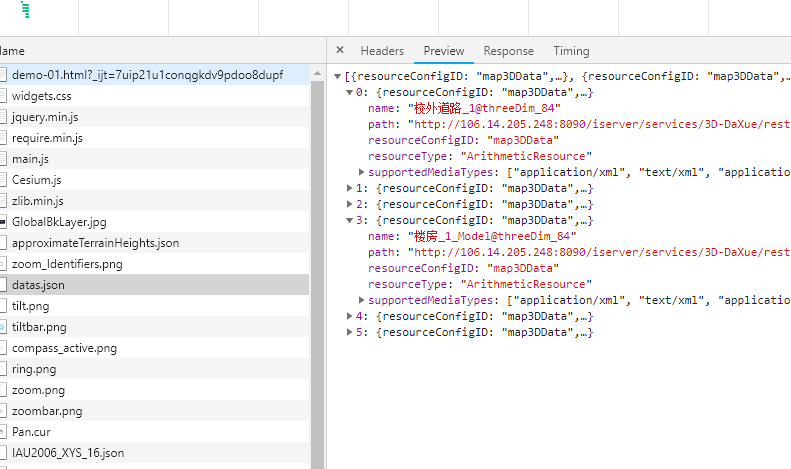Viewport: 791px width, 469px height.
Task: Select zoom_Identifiers.png request
Action: 154,264
